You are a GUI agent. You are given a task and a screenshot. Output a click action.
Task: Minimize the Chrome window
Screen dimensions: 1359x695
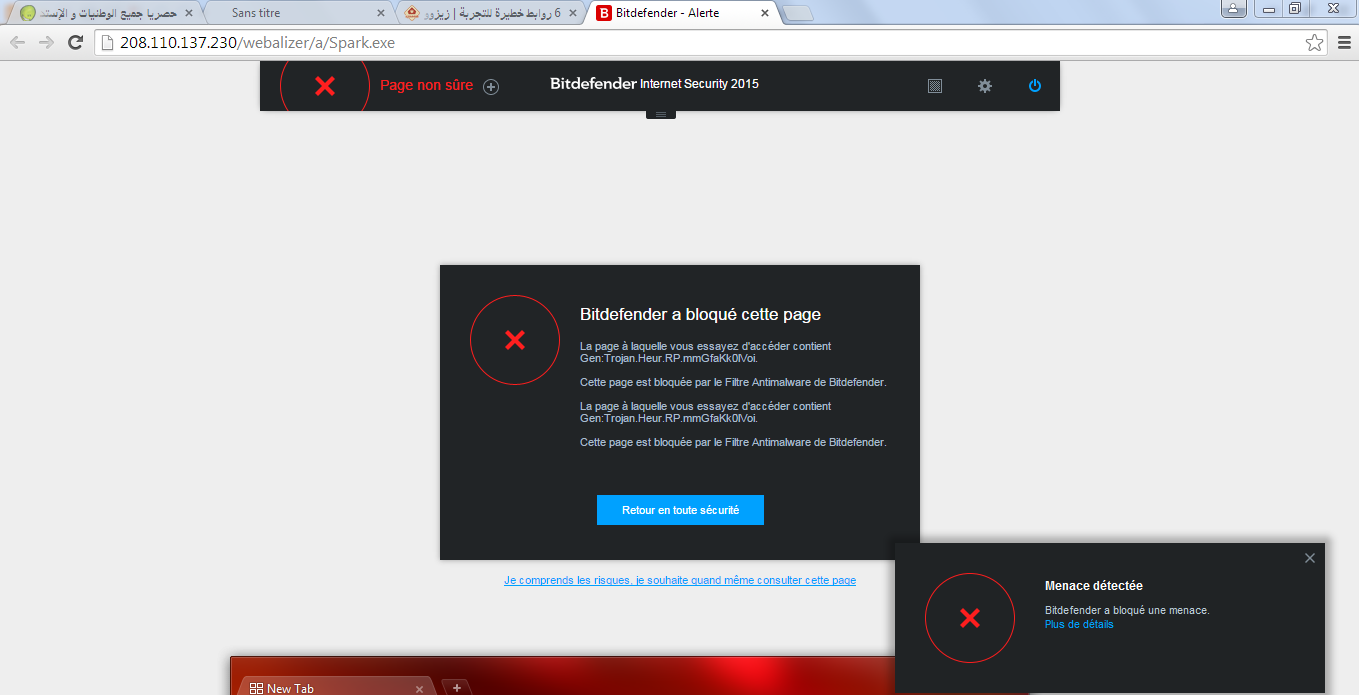pyautogui.click(x=1268, y=8)
